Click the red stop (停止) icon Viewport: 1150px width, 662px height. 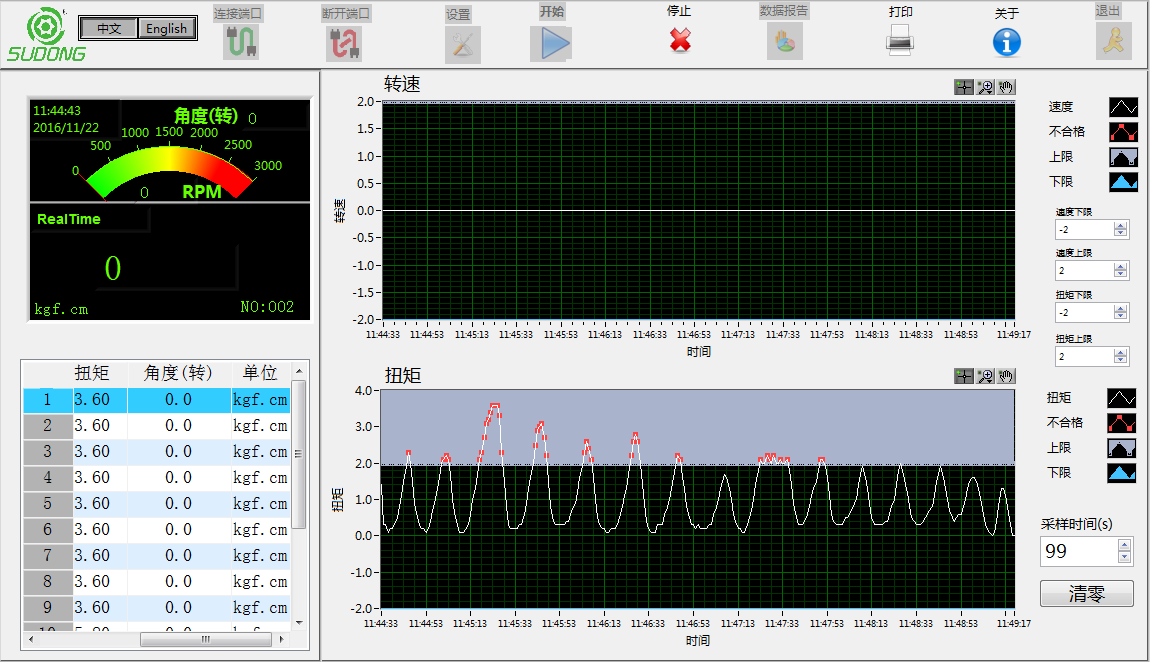click(680, 40)
